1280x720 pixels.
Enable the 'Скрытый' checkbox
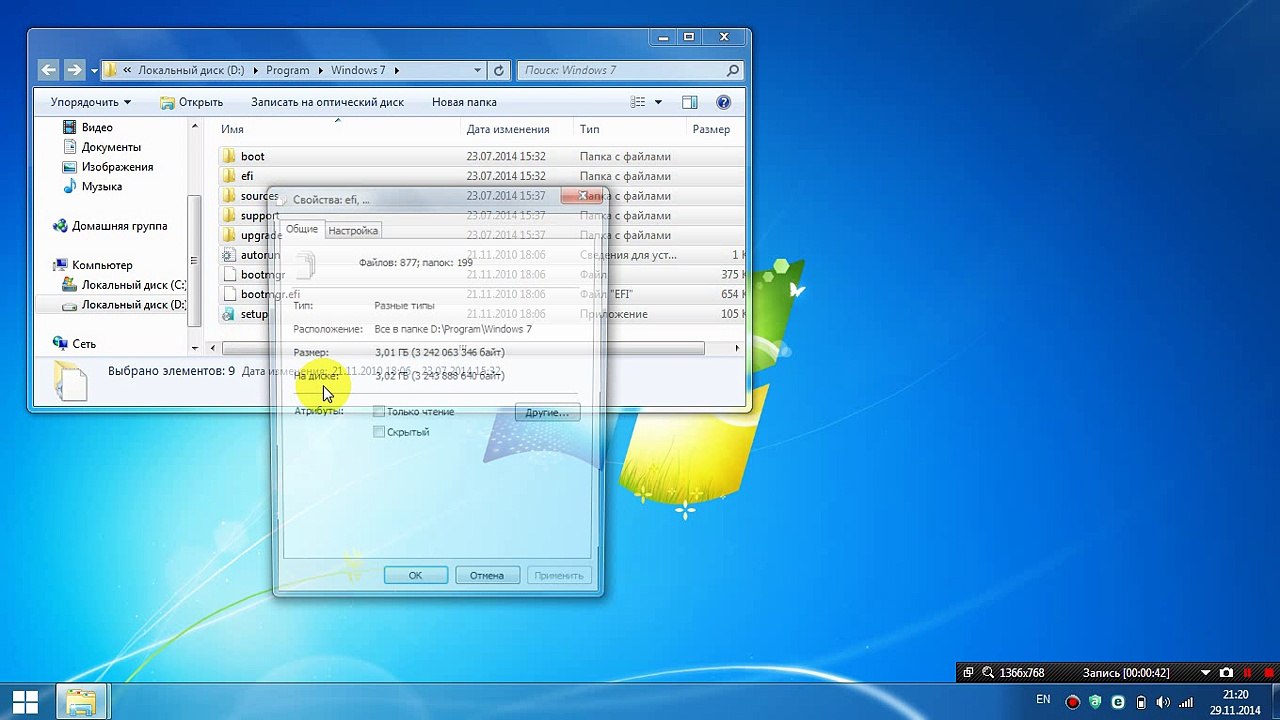tap(379, 432)
